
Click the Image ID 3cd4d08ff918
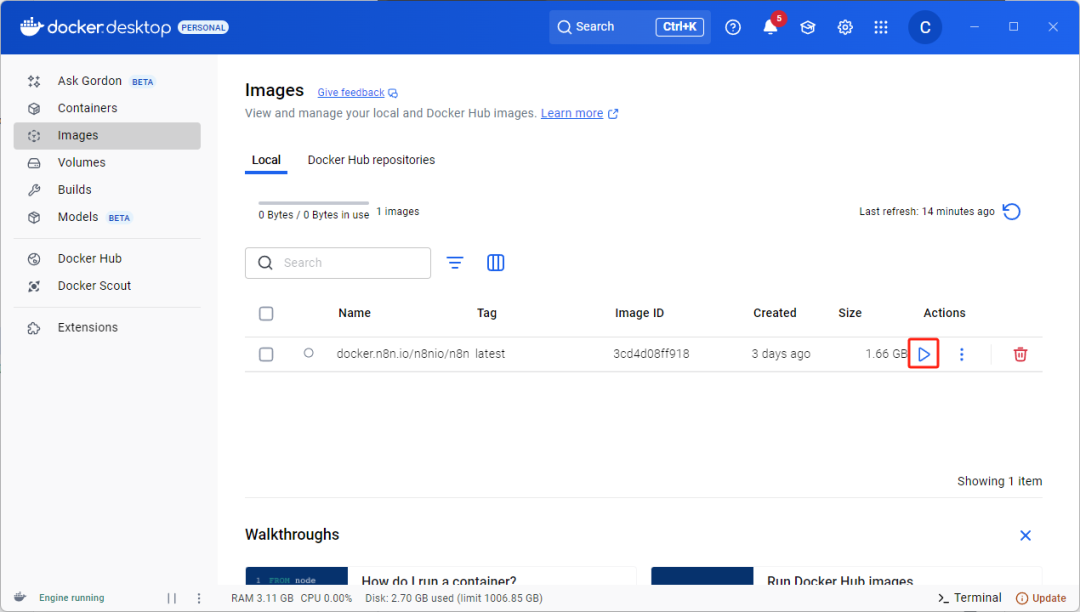coord(651,354)
